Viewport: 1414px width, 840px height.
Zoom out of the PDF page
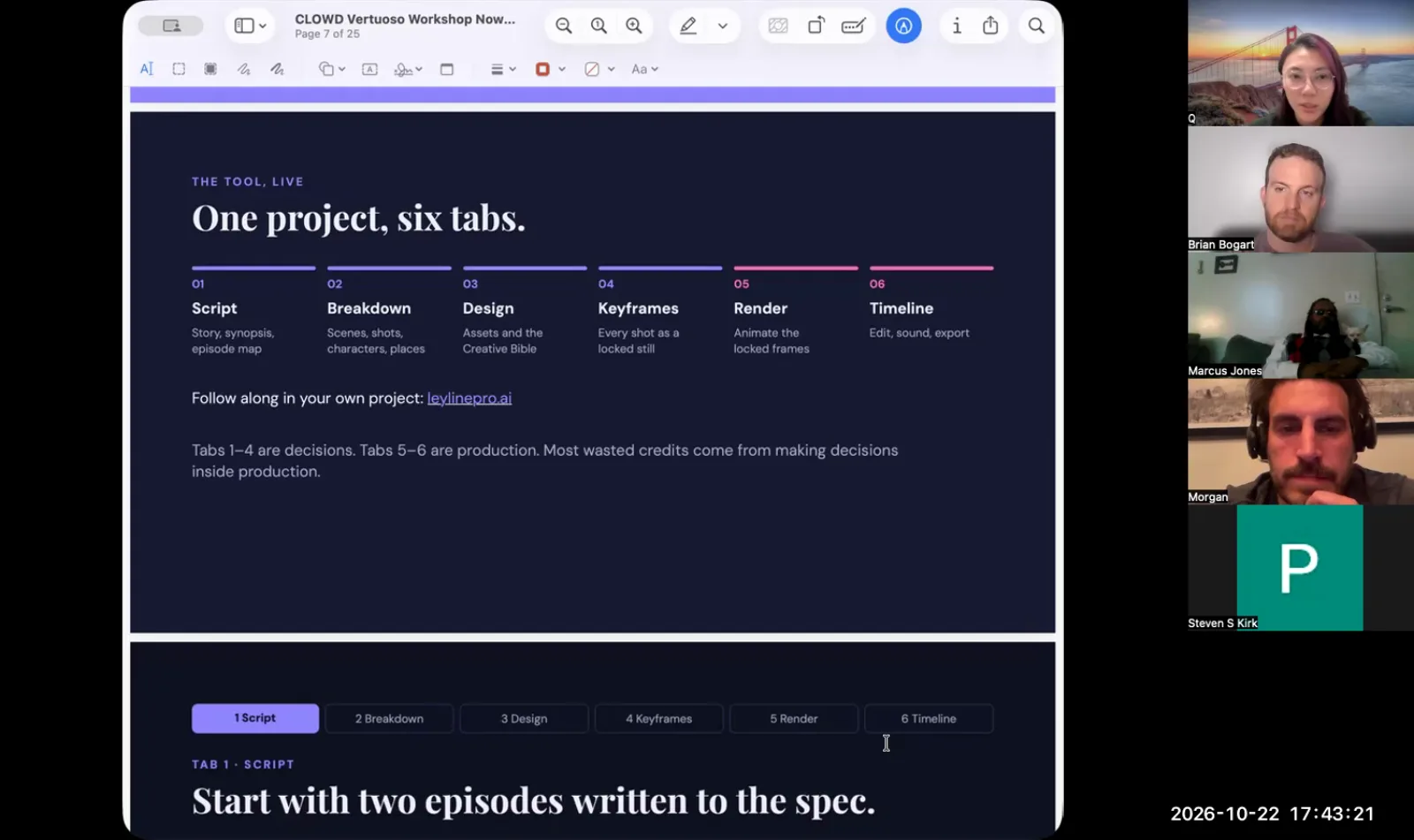563,26
